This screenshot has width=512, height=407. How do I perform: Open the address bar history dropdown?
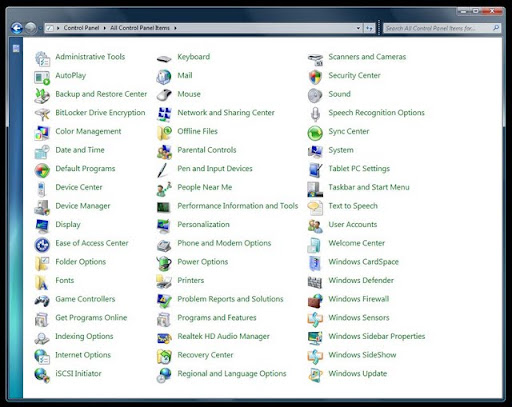[358, 28]
